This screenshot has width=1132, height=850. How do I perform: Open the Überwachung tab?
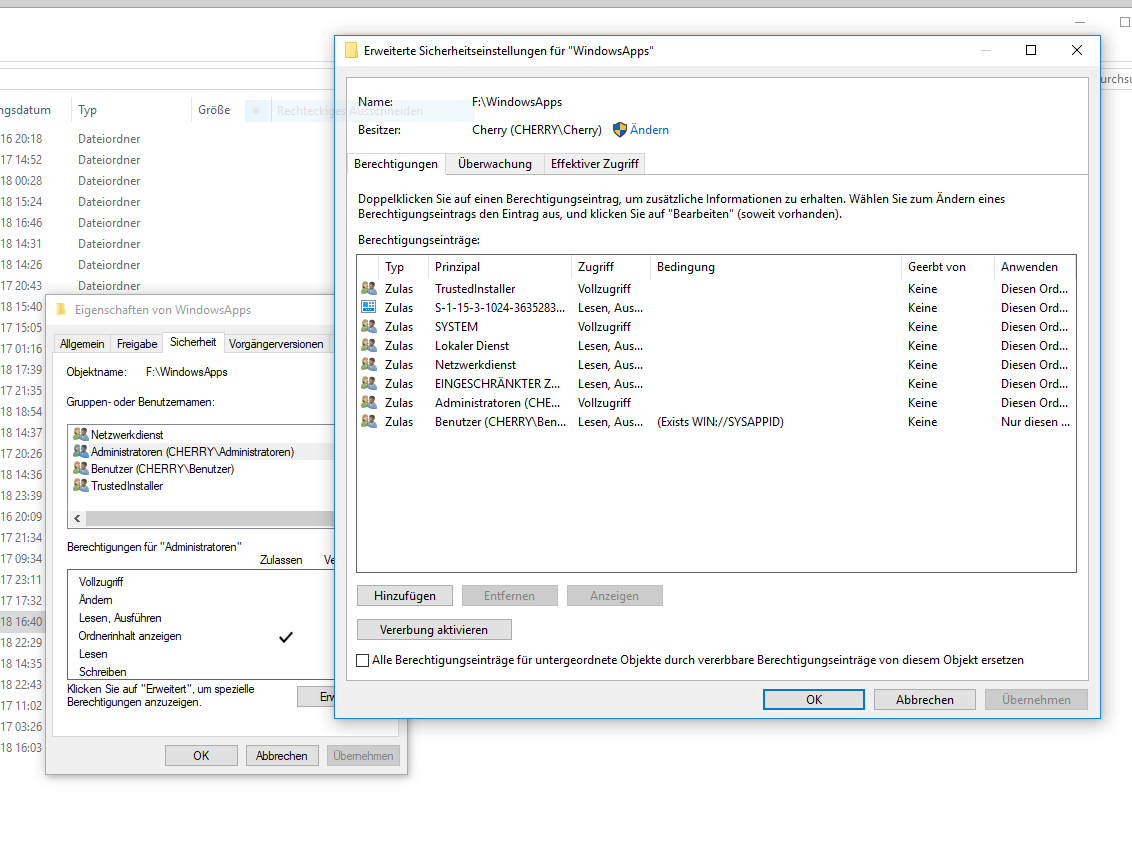tap(495, 164)
